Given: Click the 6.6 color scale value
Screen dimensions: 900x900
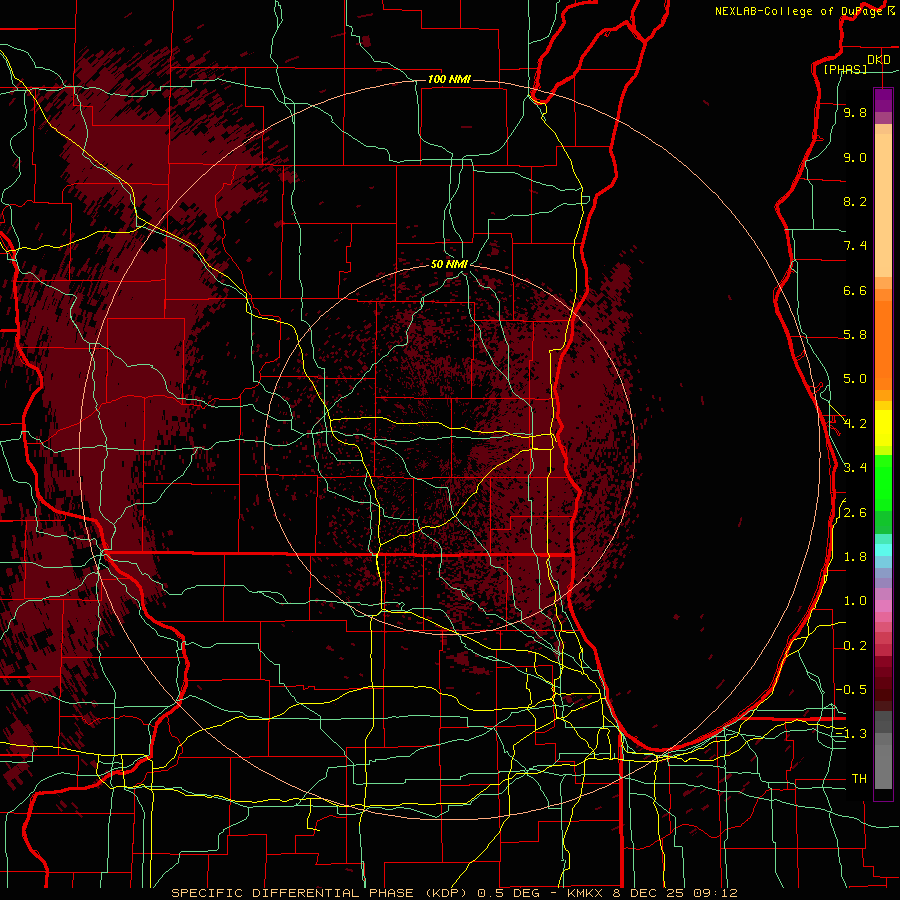Looking at the screenshot, I should coord(855,290).
